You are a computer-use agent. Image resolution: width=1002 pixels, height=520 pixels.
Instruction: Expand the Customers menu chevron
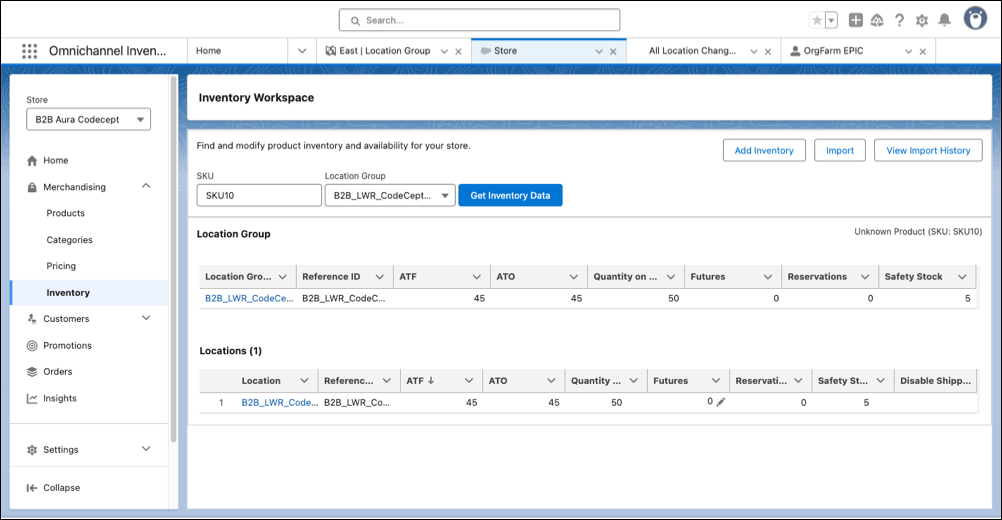[x=146, y=318]
